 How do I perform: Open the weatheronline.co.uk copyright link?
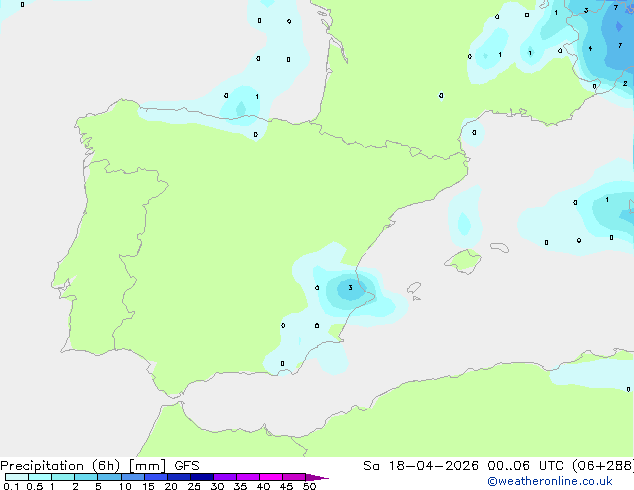pyautogui.click(x=550, y=481)
